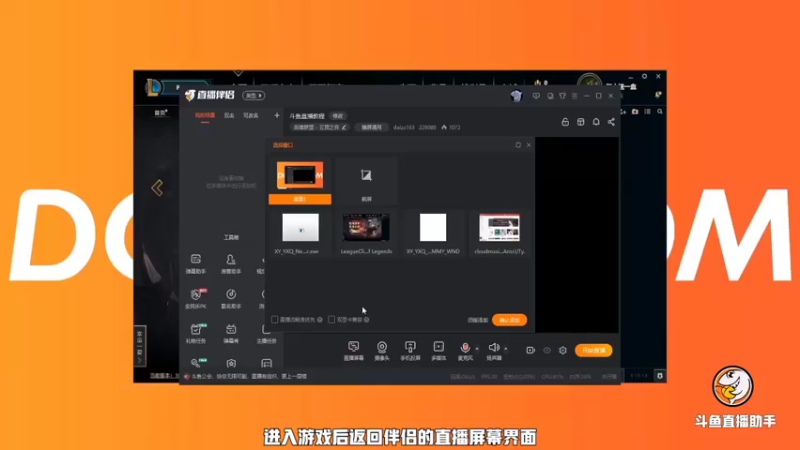800x450 pixels.
Task: Open the Danmu Show (弹幕秀) tool
Action: (x=231, y=333)
